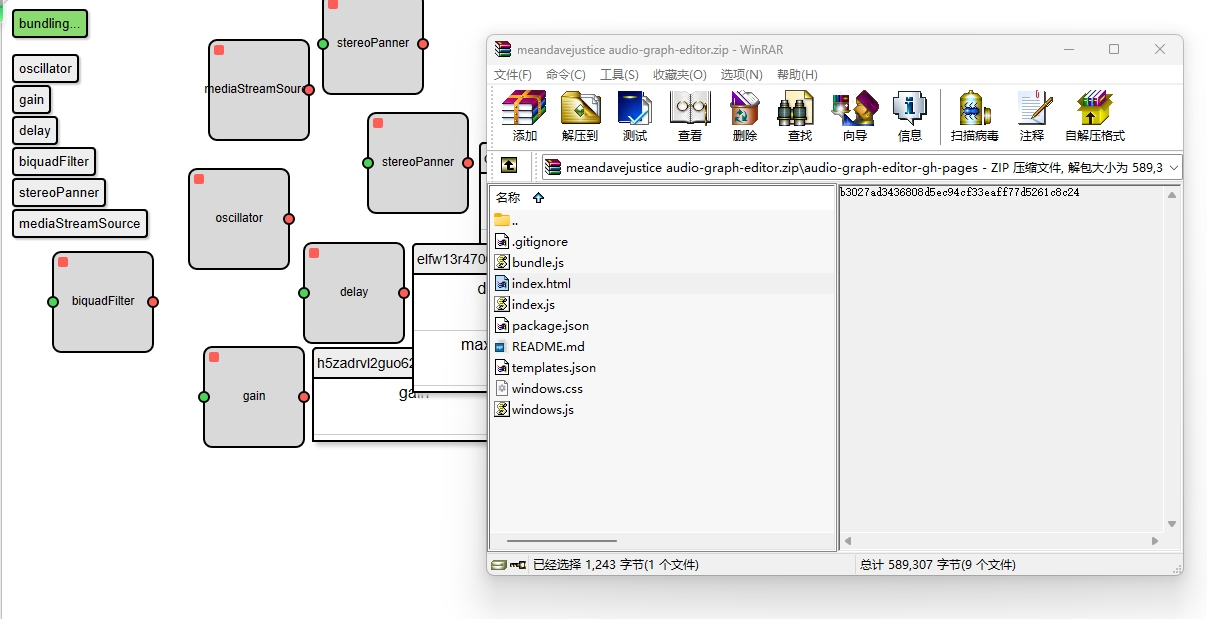Image resolution: width=1207 pixels, height=619 pixels.
Task: Select the bundle.js file icon
Action: coord(502,262)
